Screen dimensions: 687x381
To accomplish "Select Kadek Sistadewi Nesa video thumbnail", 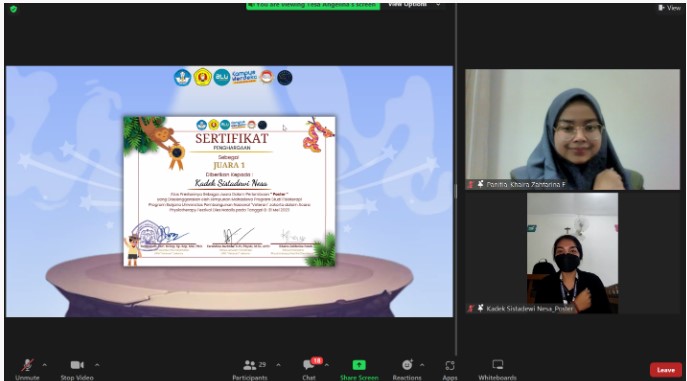I will (573, 253).
